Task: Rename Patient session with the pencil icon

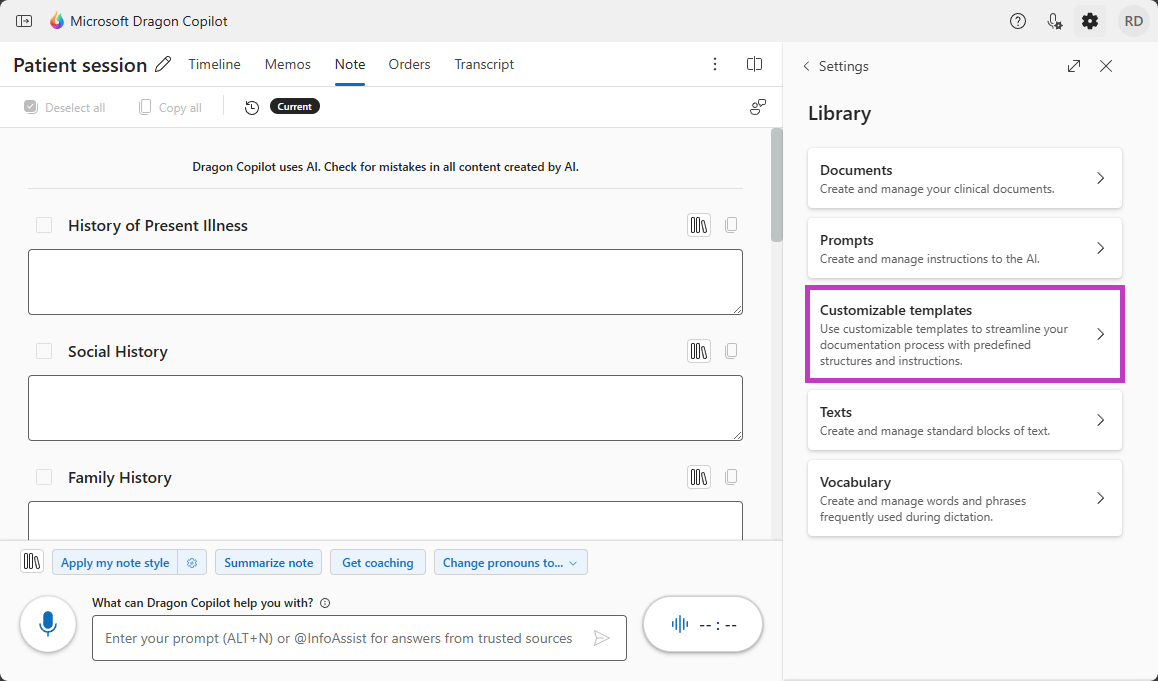Action: tap(162, 63)
